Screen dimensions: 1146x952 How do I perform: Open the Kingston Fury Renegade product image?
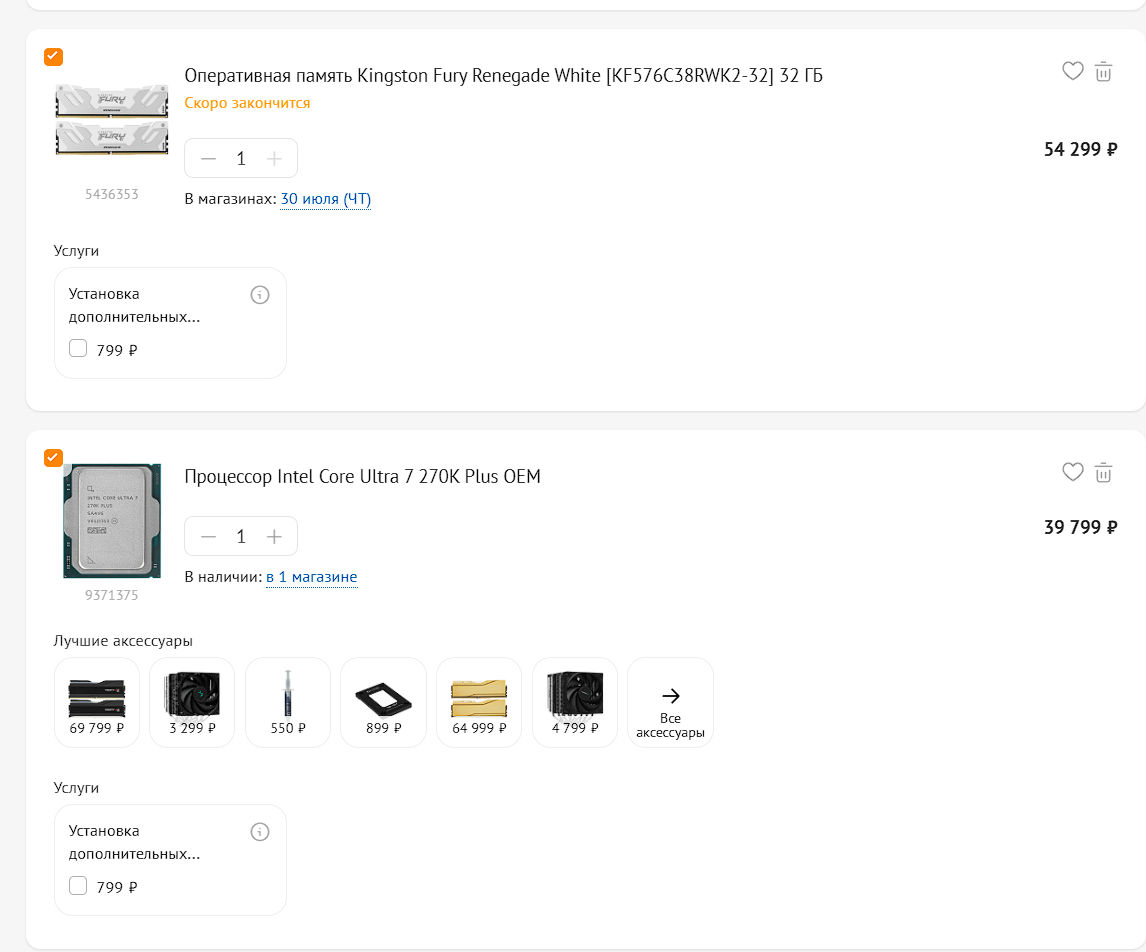(x=112, y=120)
